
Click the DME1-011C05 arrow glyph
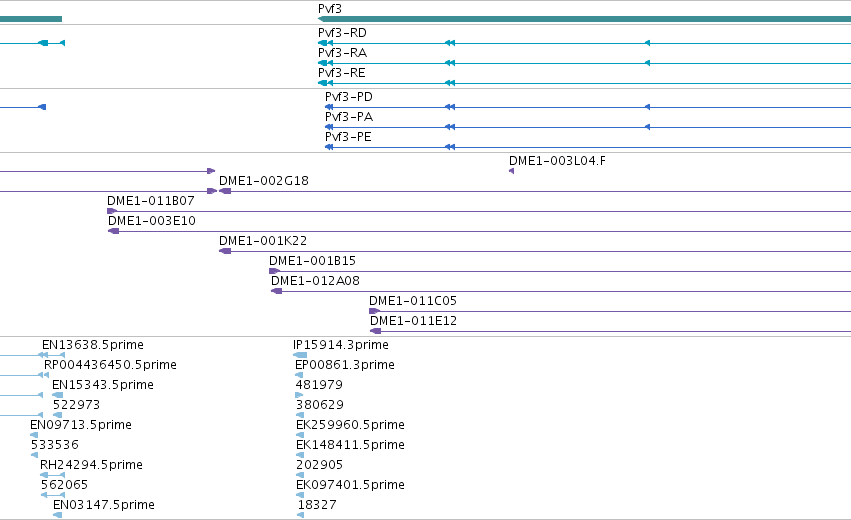coord(374,311)
